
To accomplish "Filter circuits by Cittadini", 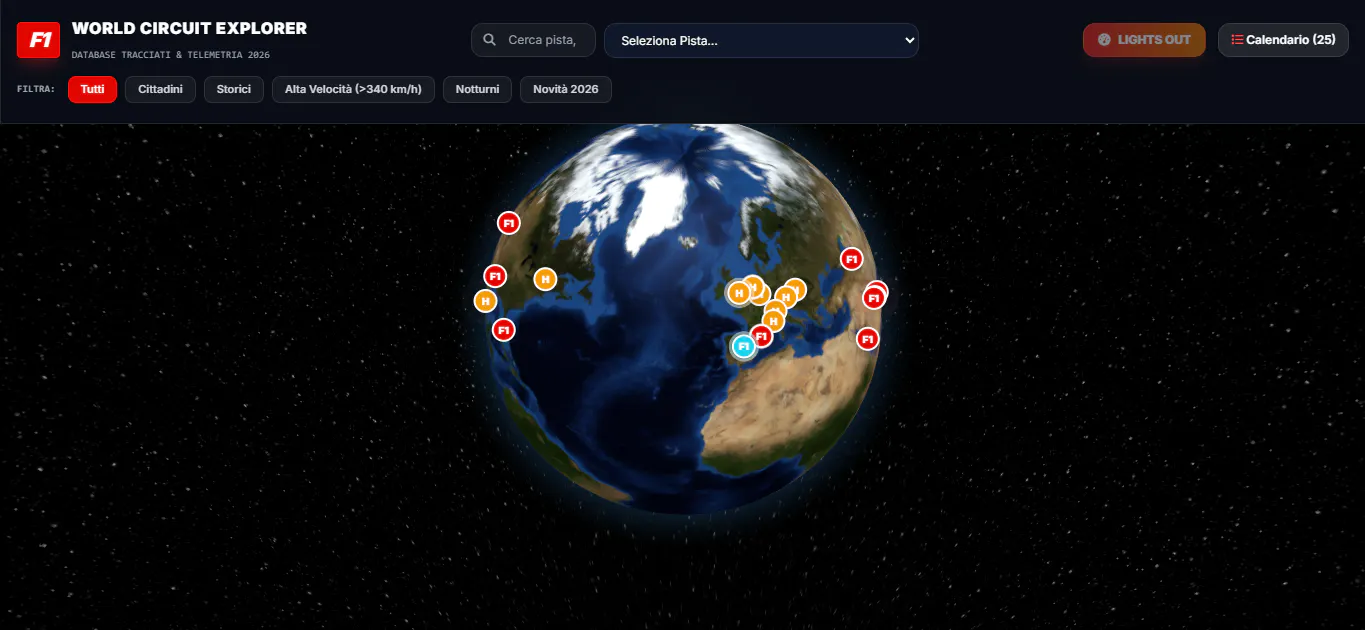I will click(160, 89).
